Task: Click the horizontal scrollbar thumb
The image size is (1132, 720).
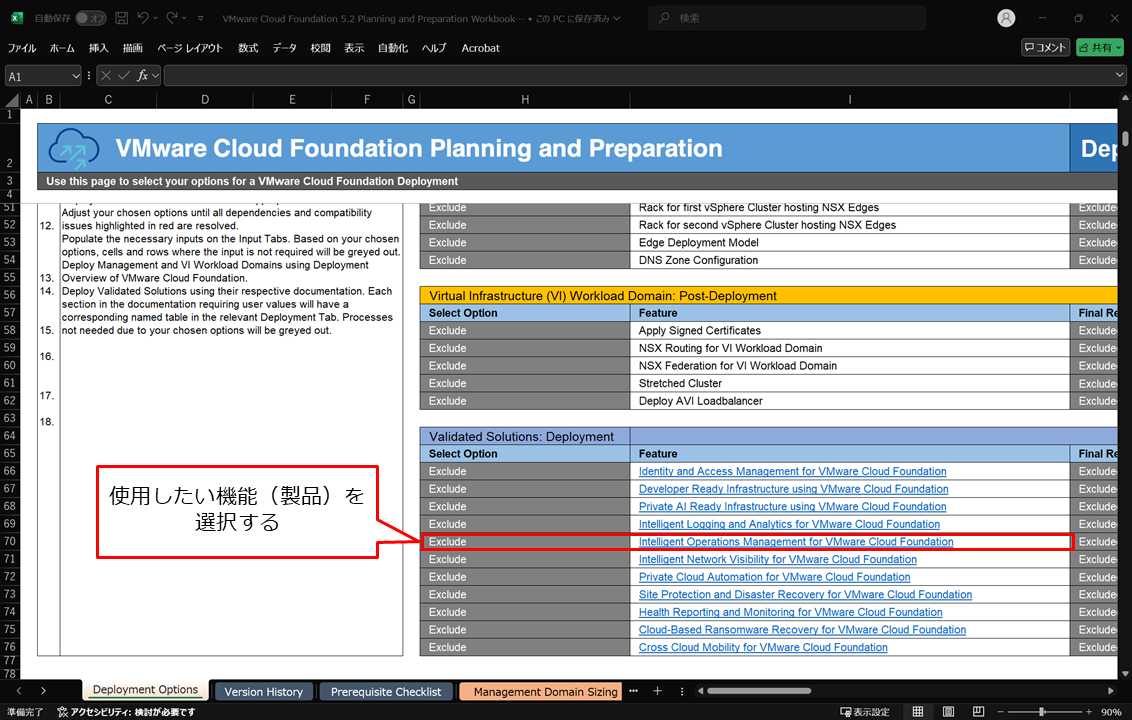Action: click(759, 691)
